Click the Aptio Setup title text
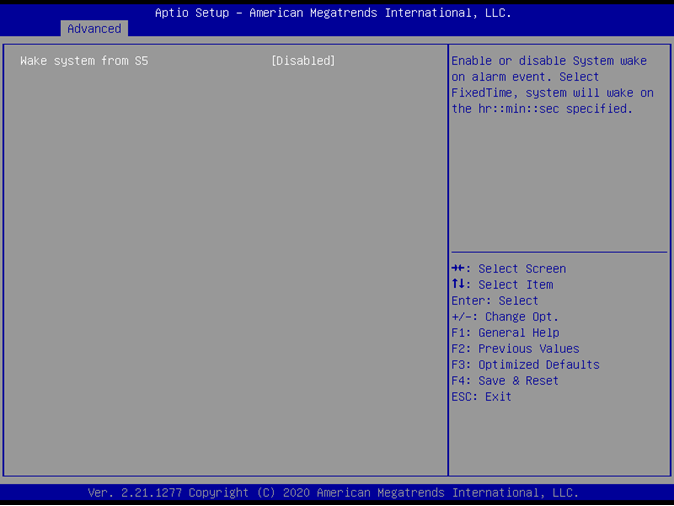Viewport: 674px width, 506px height. pos(333,13)
